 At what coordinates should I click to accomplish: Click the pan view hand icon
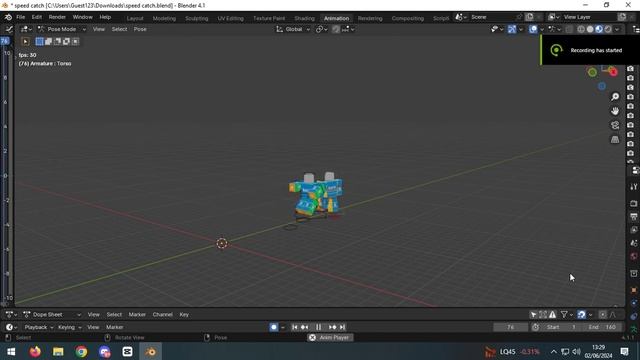[x=615, y=111]
